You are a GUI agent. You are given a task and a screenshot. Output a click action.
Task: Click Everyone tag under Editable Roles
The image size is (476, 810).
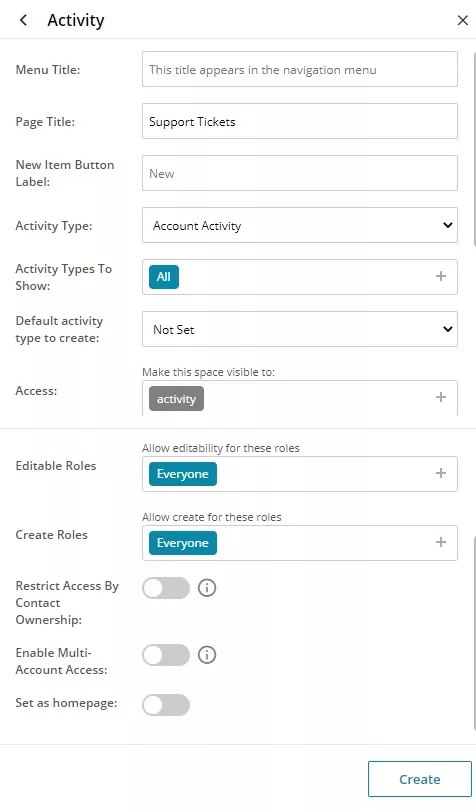click(183, 474)
